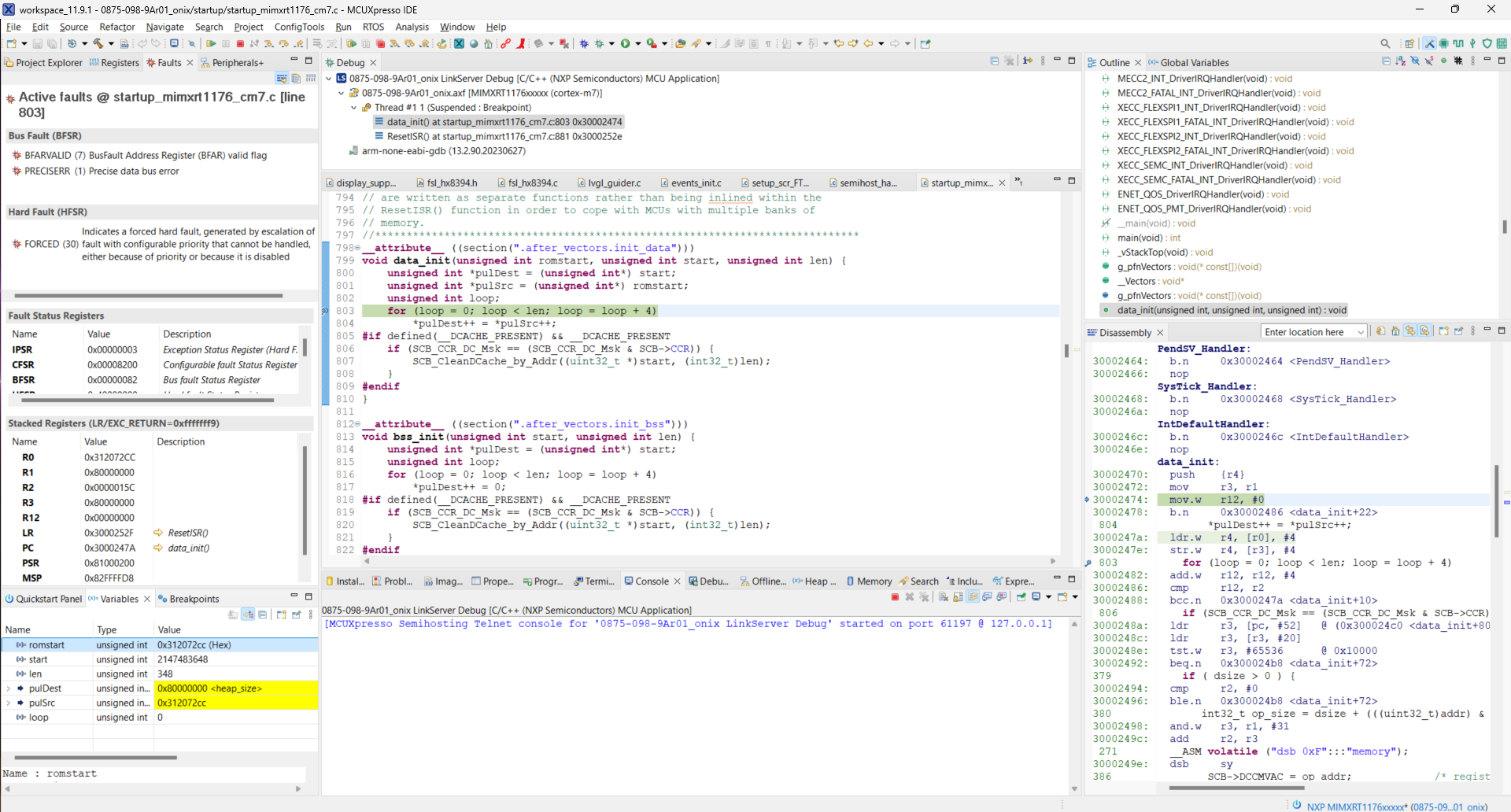Toggle Scroll Lock in Console toolbar
The height and width of the screenshot is (812, 1511).
point(958,596)
